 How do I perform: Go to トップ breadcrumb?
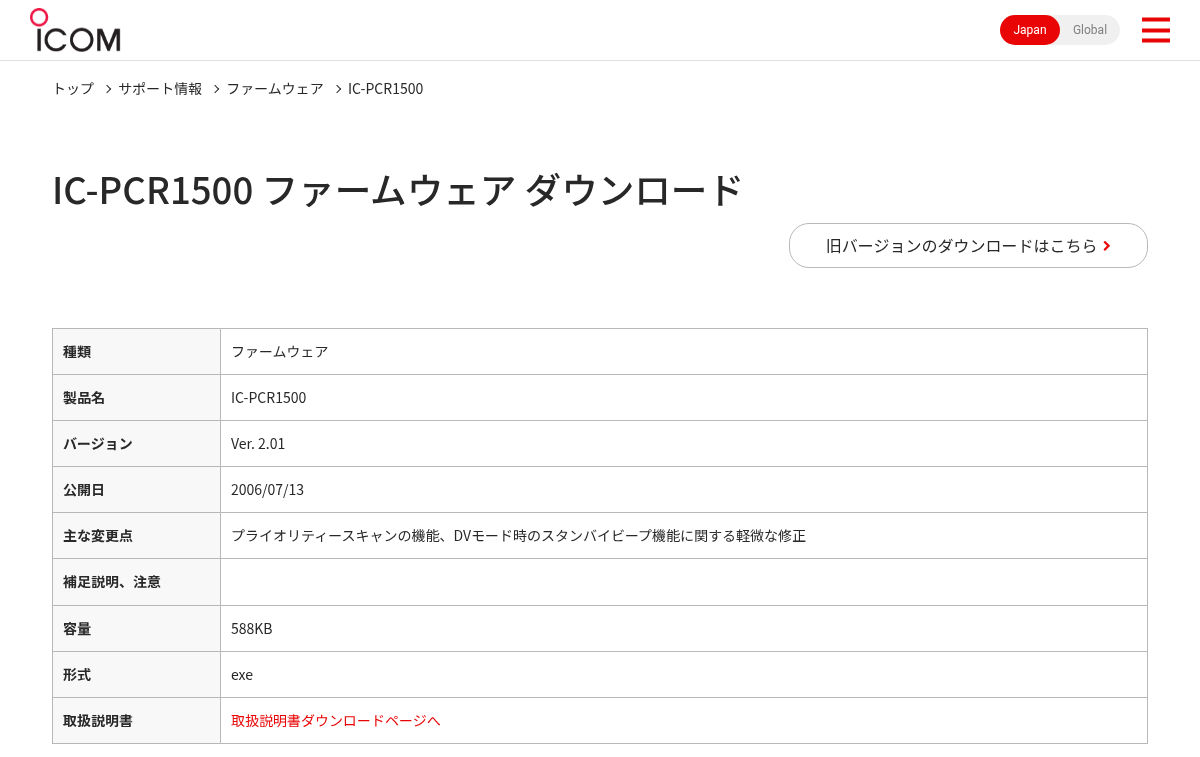pos(73,89)
